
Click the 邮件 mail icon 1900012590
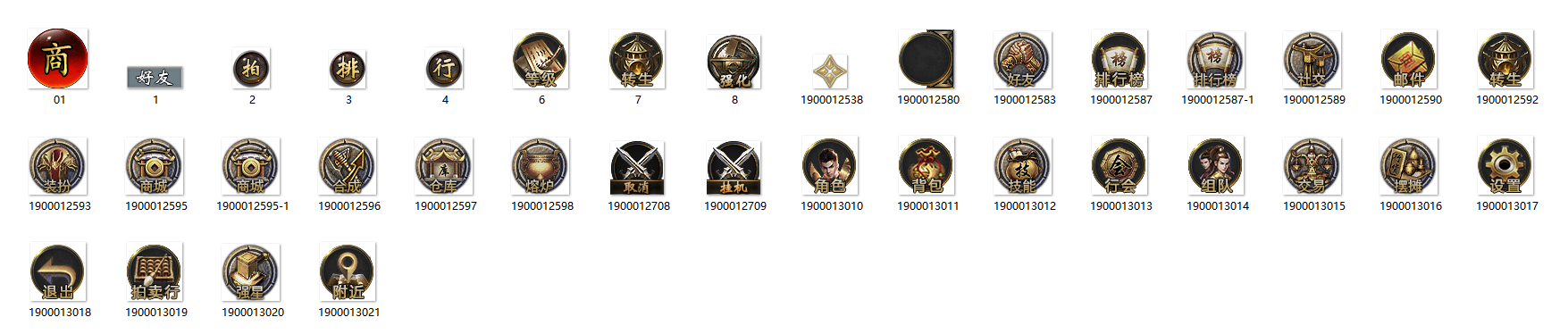point(1409,59)
